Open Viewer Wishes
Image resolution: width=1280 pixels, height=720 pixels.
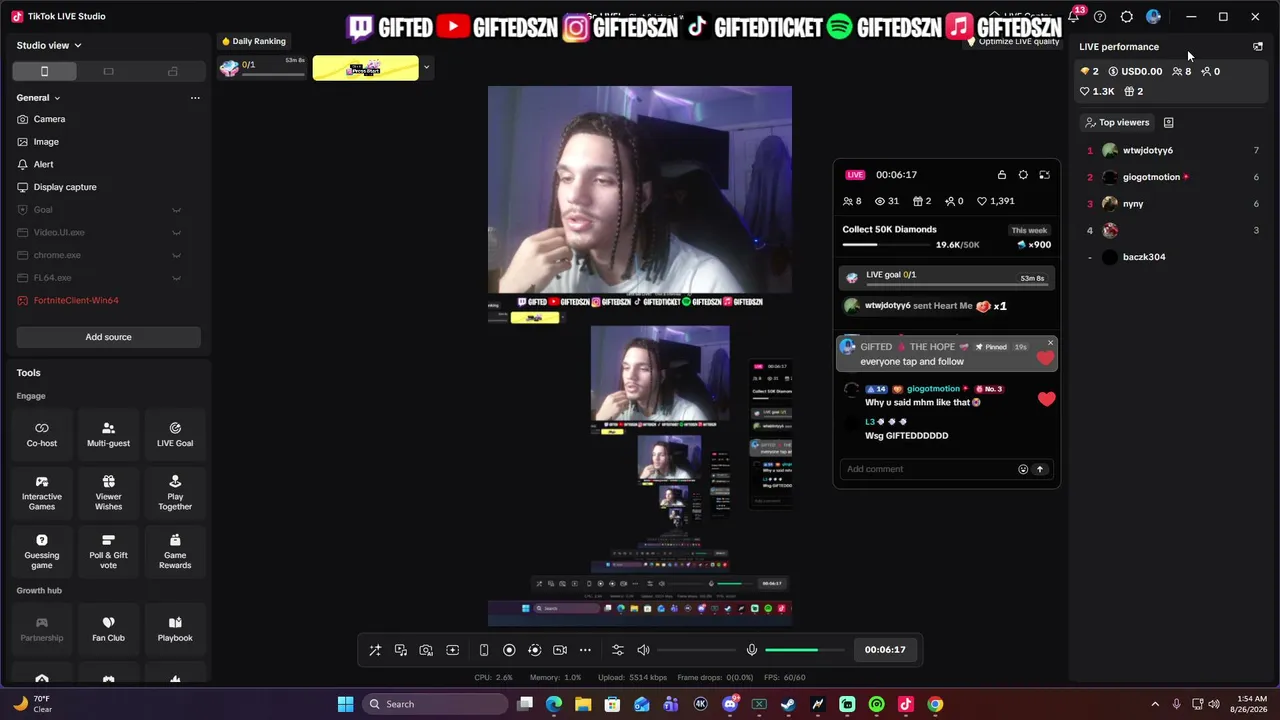click(108, 493)
